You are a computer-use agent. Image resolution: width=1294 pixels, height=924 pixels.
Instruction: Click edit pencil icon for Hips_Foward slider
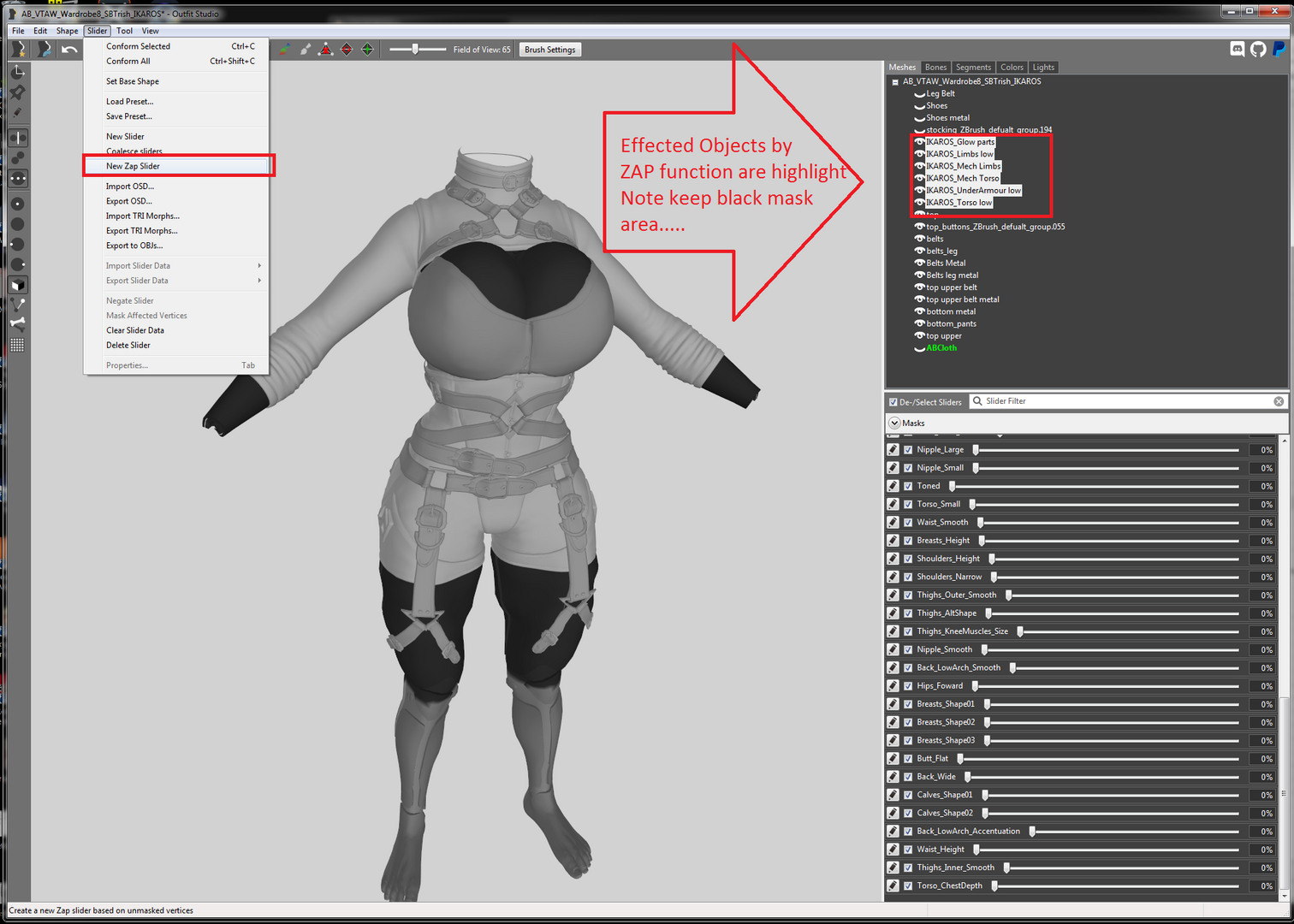click(x=893, y=686)
